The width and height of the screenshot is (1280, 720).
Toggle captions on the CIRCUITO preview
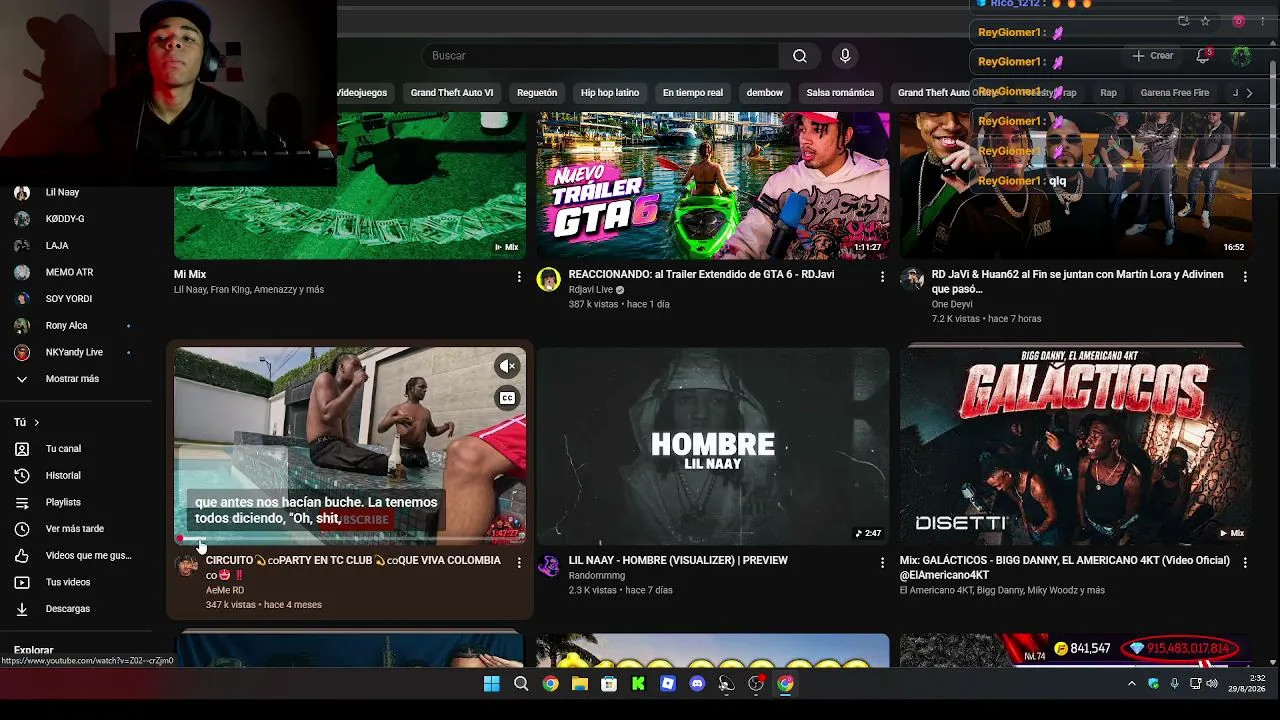[x=507, y=398]
